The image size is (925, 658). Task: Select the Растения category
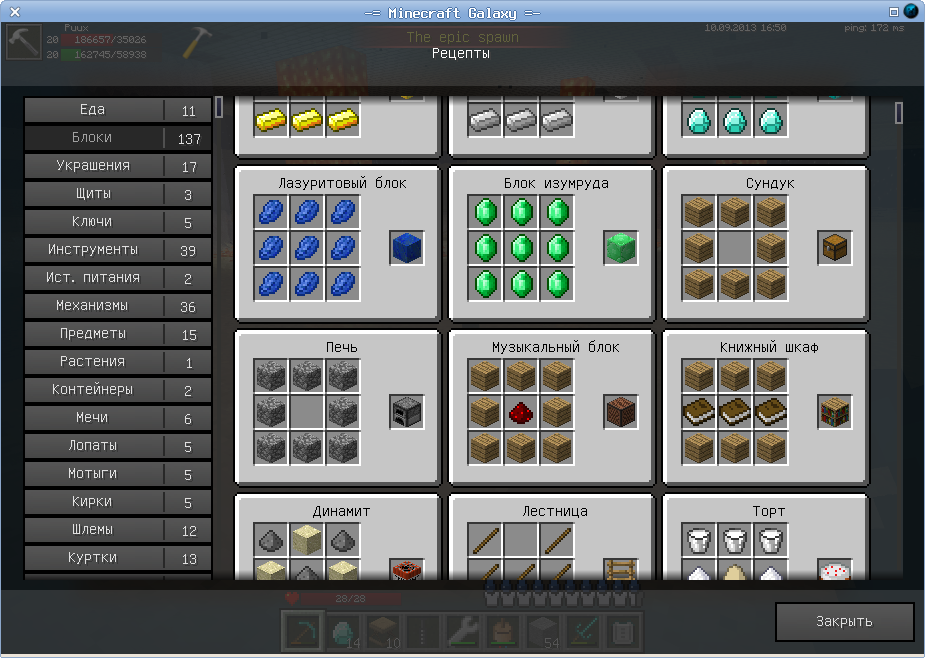118,362
